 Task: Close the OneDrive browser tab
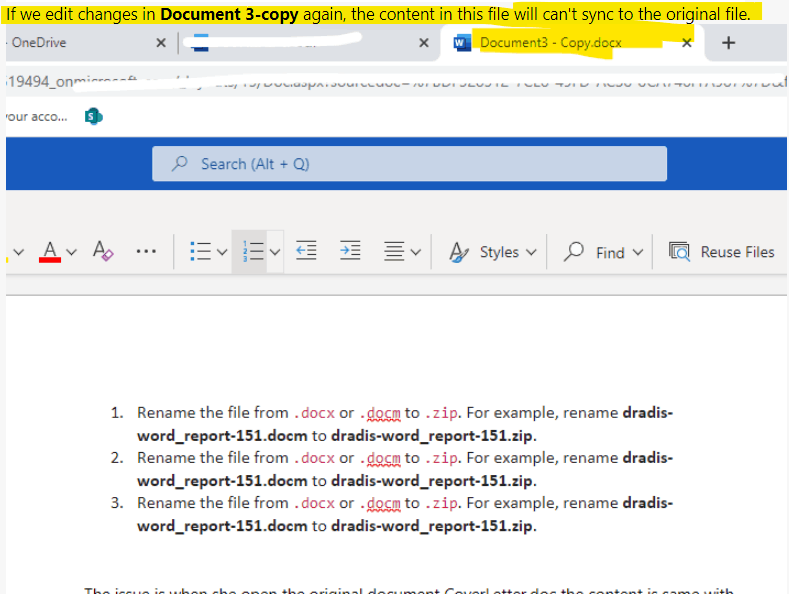[x=161, y=43]
